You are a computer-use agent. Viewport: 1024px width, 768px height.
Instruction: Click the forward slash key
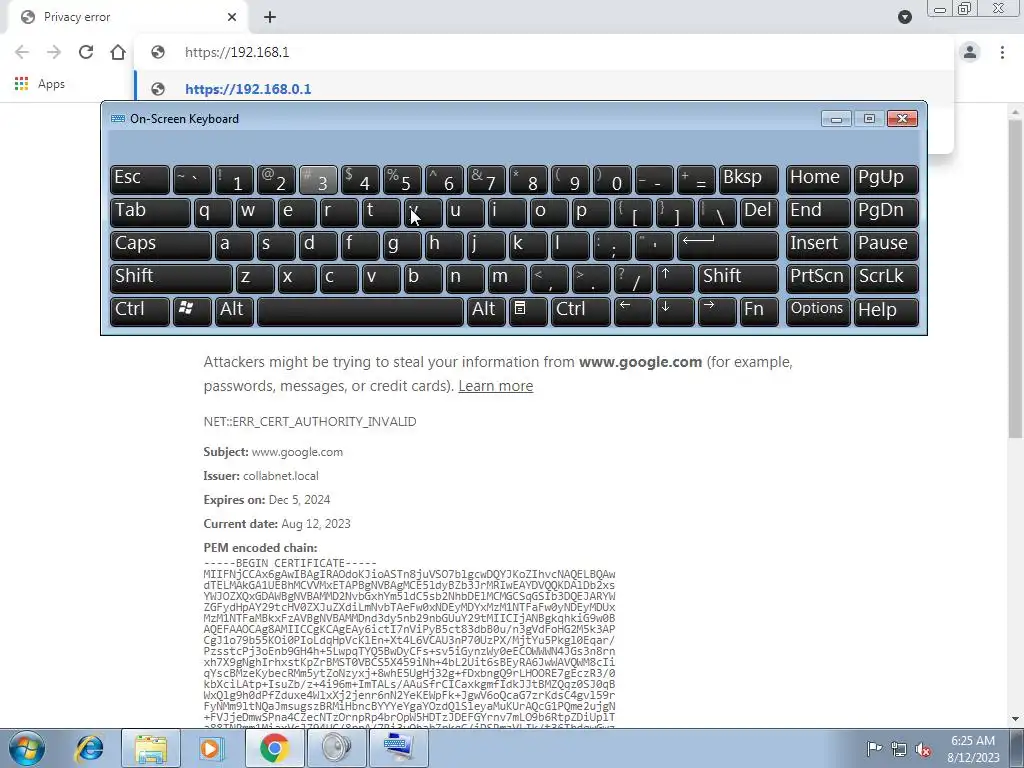(x=633, y=278)
